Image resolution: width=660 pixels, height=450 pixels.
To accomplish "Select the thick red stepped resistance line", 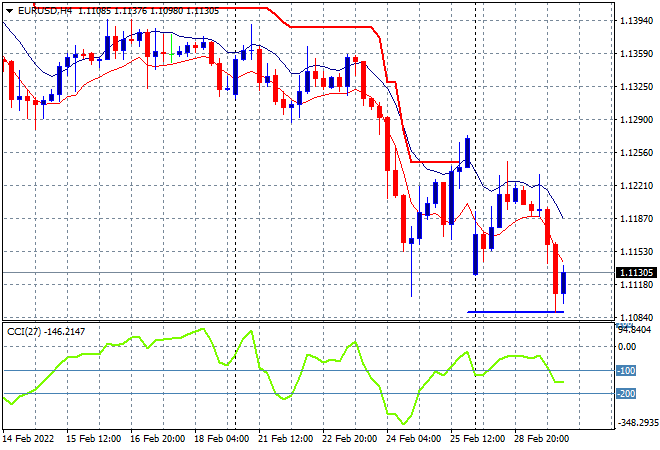I will tap(330, 27).
